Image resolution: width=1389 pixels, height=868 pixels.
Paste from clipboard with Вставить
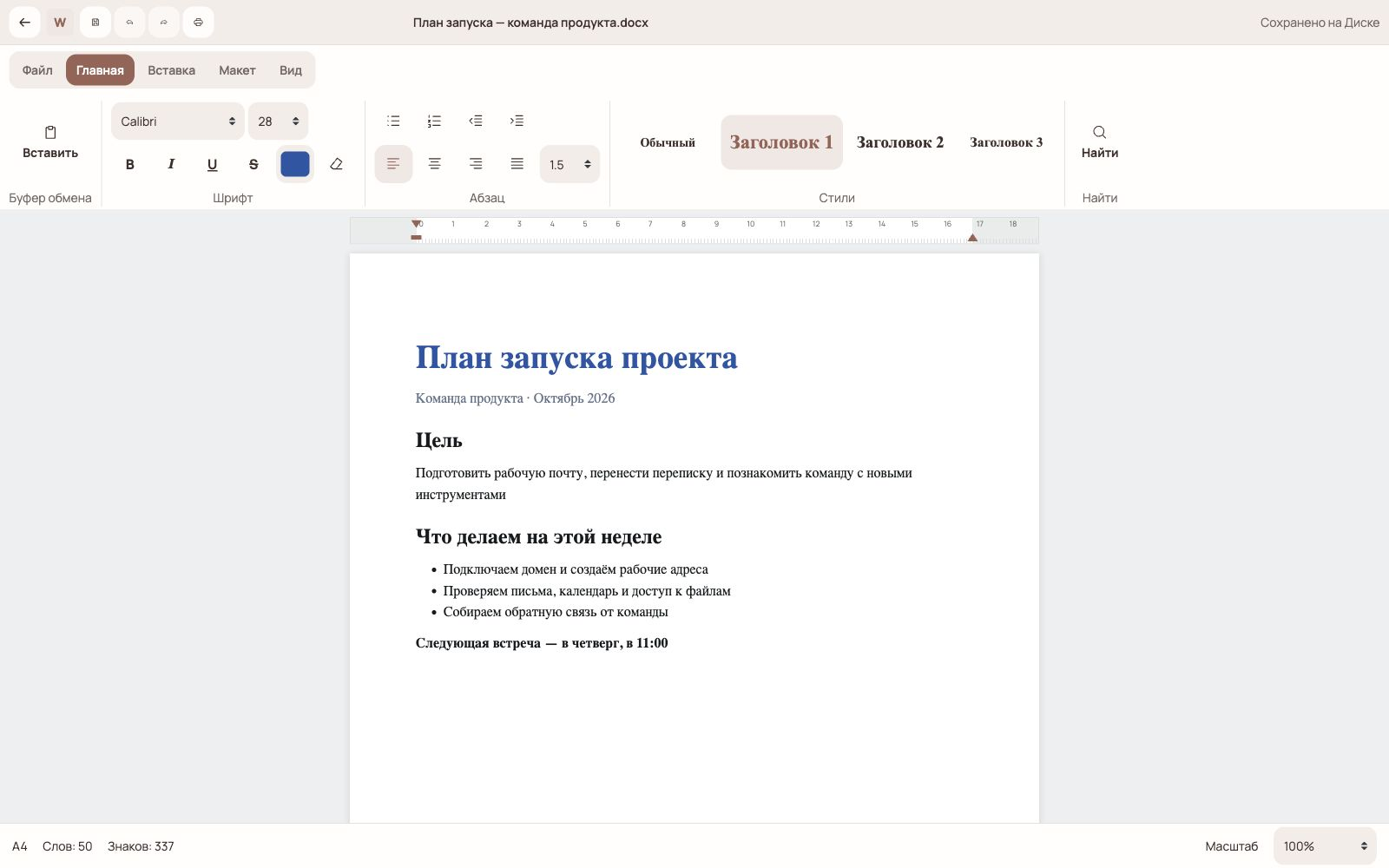[50, 142]
